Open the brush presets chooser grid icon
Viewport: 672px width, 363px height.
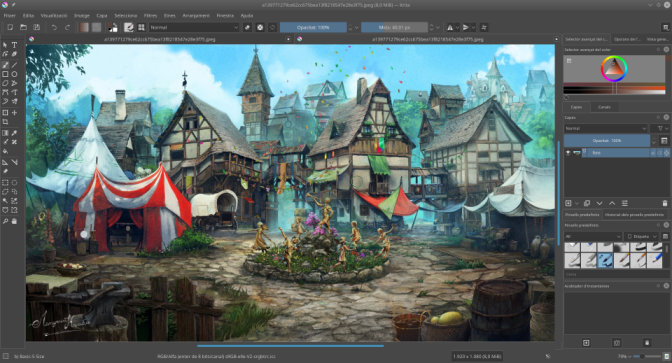[x=141, y=27]
